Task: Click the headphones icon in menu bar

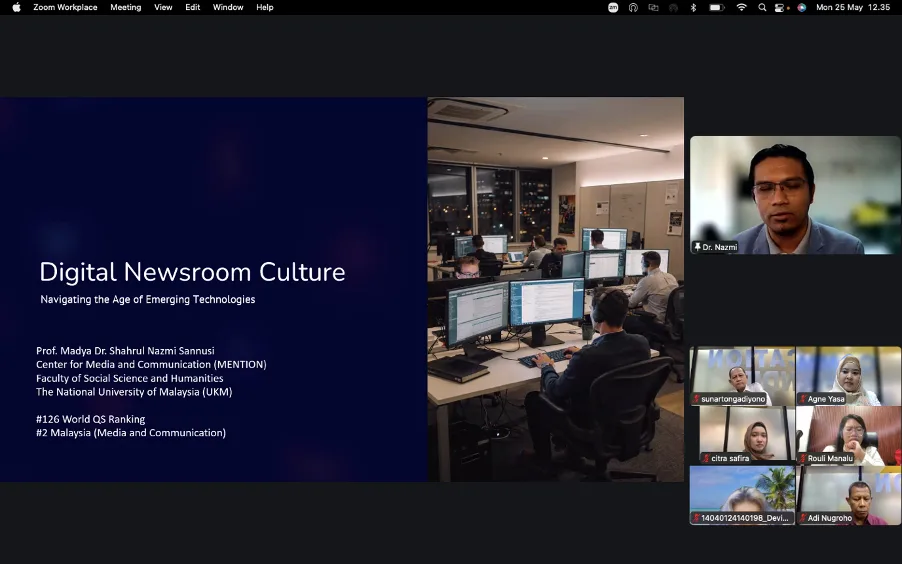Action: 633,7
